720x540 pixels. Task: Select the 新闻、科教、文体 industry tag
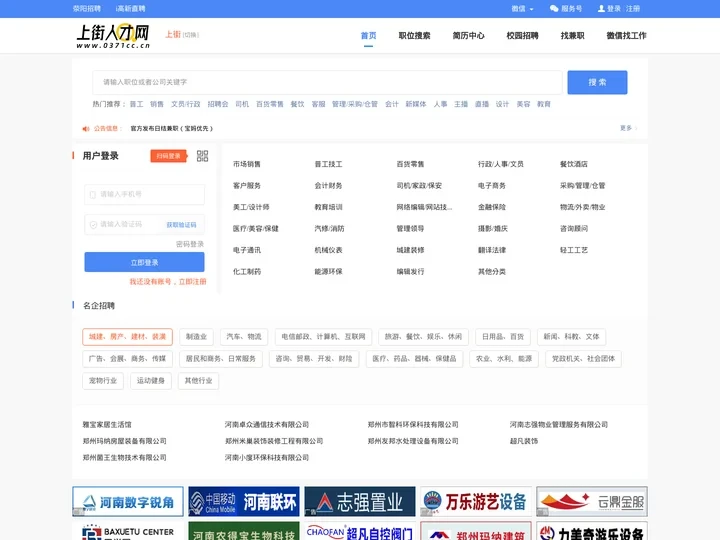572,337
